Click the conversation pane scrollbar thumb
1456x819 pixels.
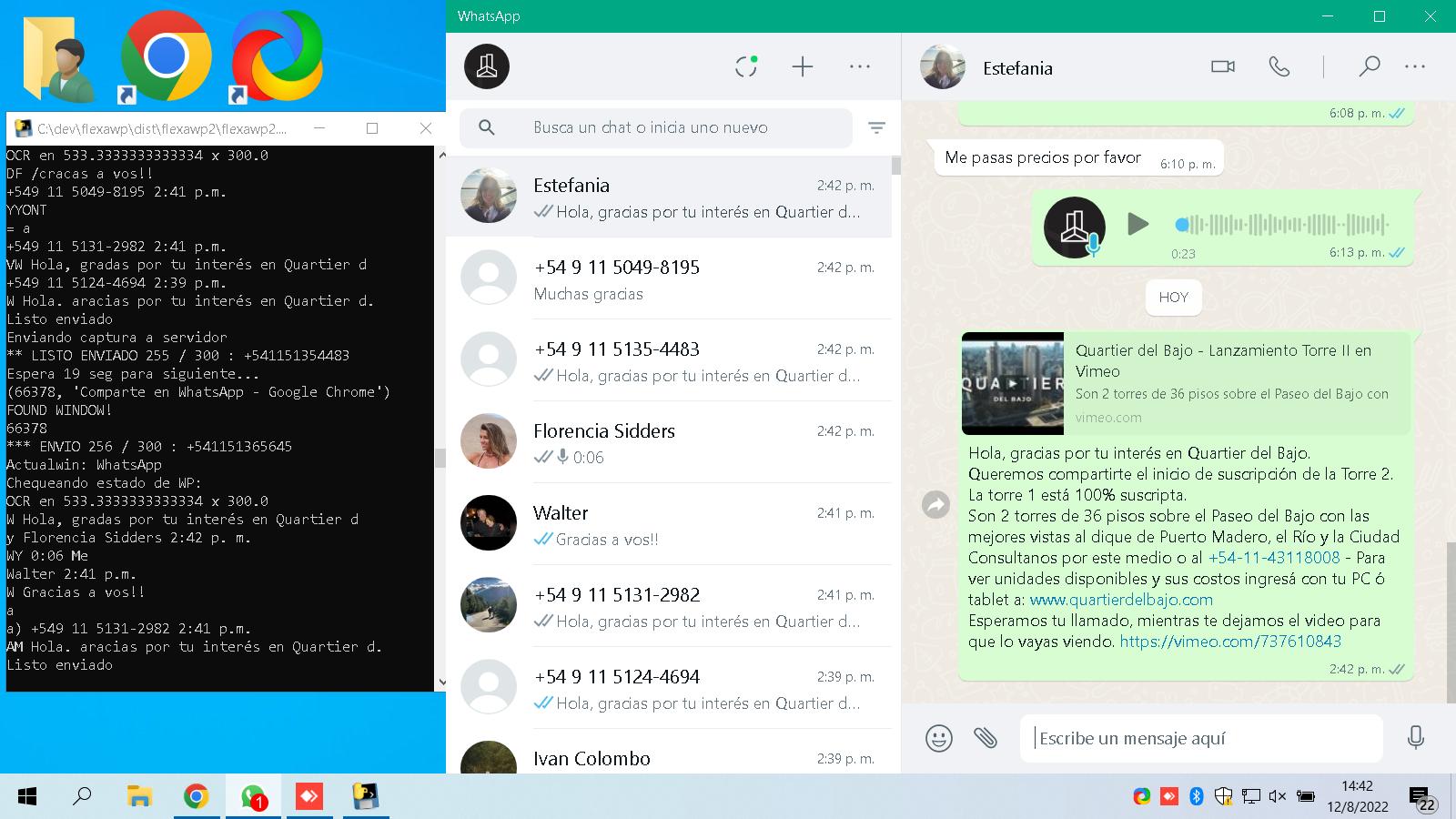click(x=1451, y=622)
